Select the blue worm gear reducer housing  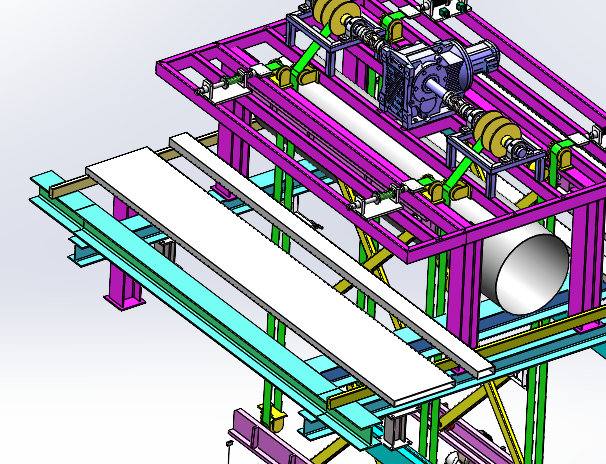click(423, 83)
